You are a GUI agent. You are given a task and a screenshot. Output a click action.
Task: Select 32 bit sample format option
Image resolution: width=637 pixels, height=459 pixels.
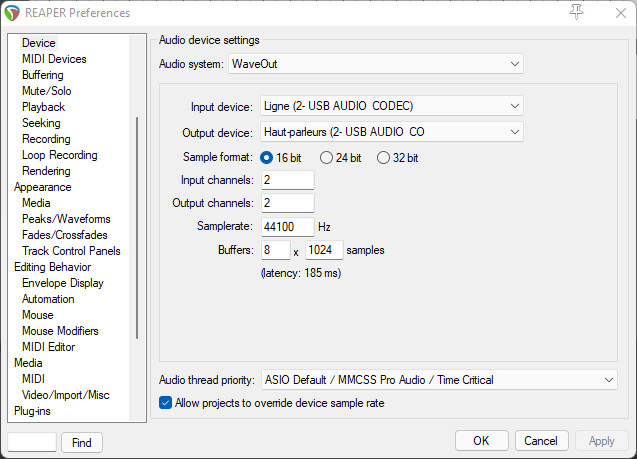coord(383,157)
